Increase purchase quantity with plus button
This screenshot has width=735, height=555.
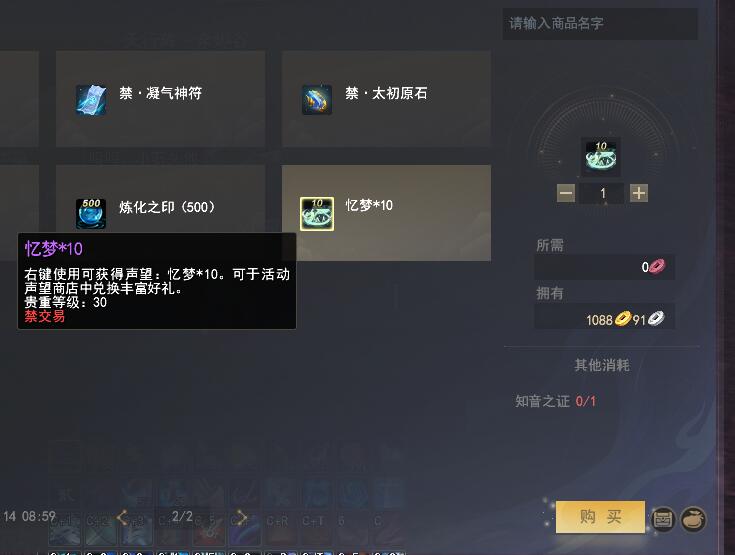coord(639,193)
